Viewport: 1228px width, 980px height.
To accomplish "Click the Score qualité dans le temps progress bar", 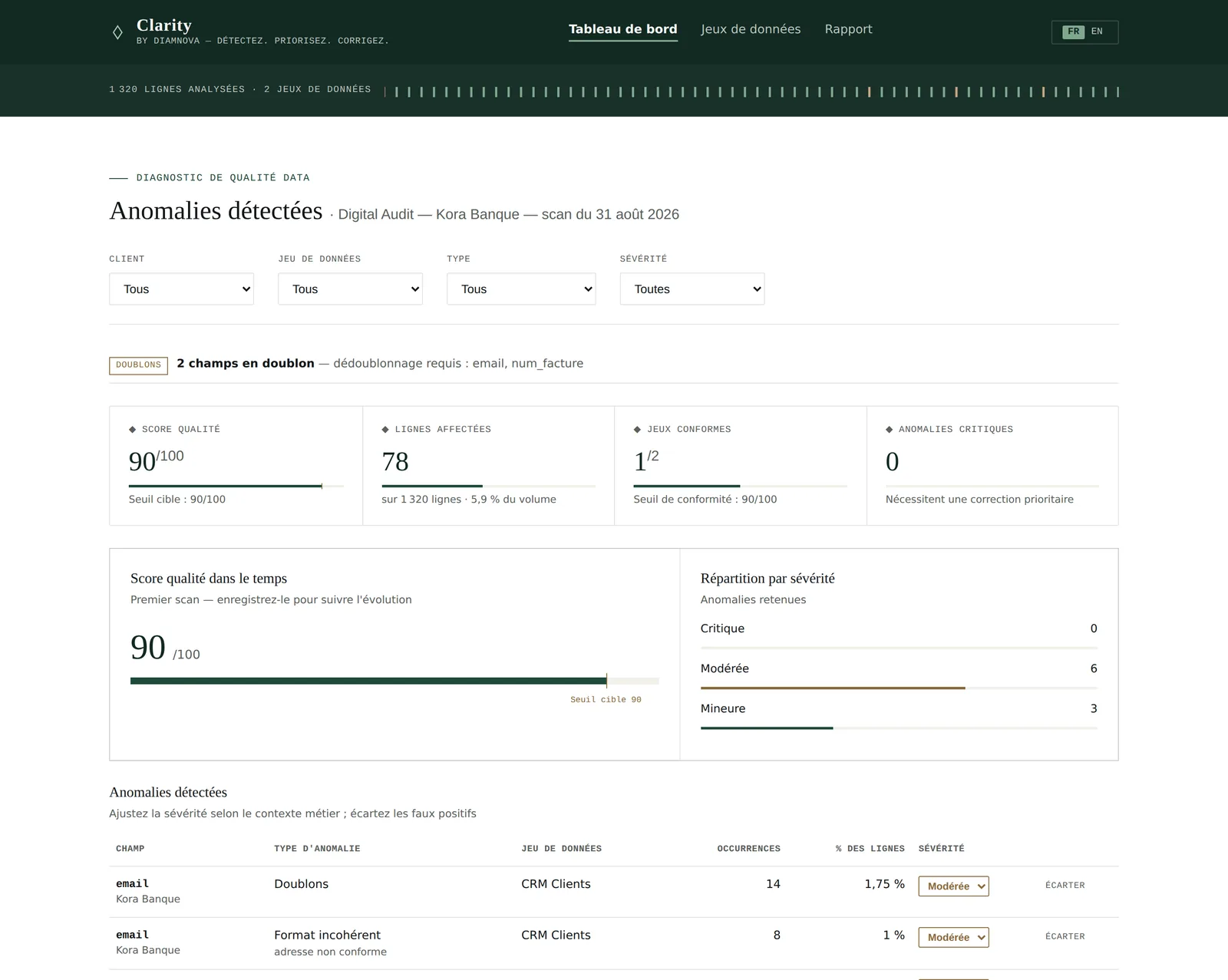I will (394, 681).
